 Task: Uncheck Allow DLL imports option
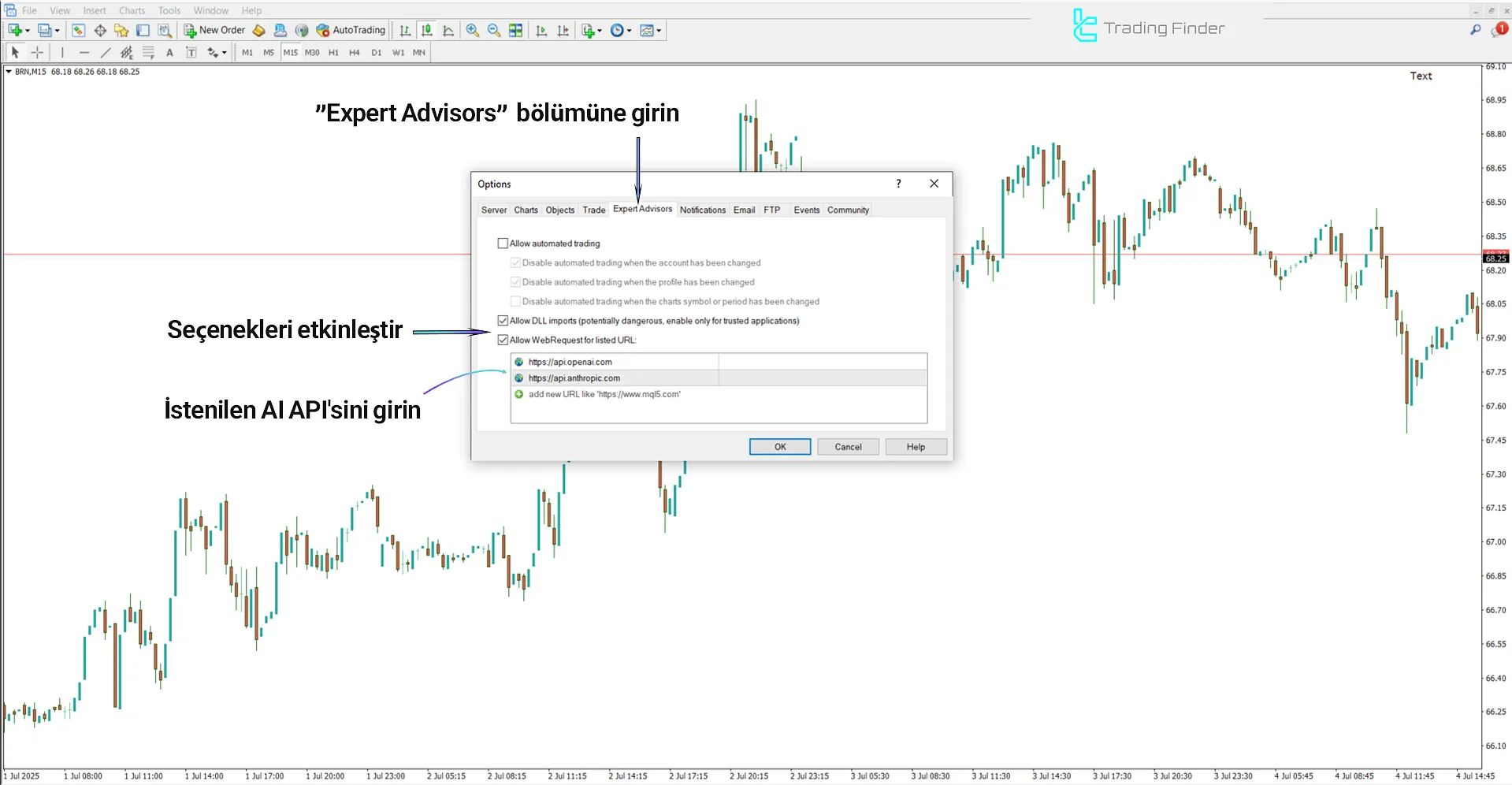pos(503,321)
